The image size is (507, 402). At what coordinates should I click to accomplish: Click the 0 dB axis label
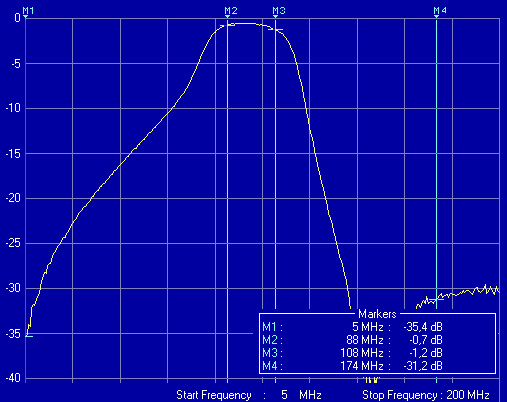tap(17, 18)
